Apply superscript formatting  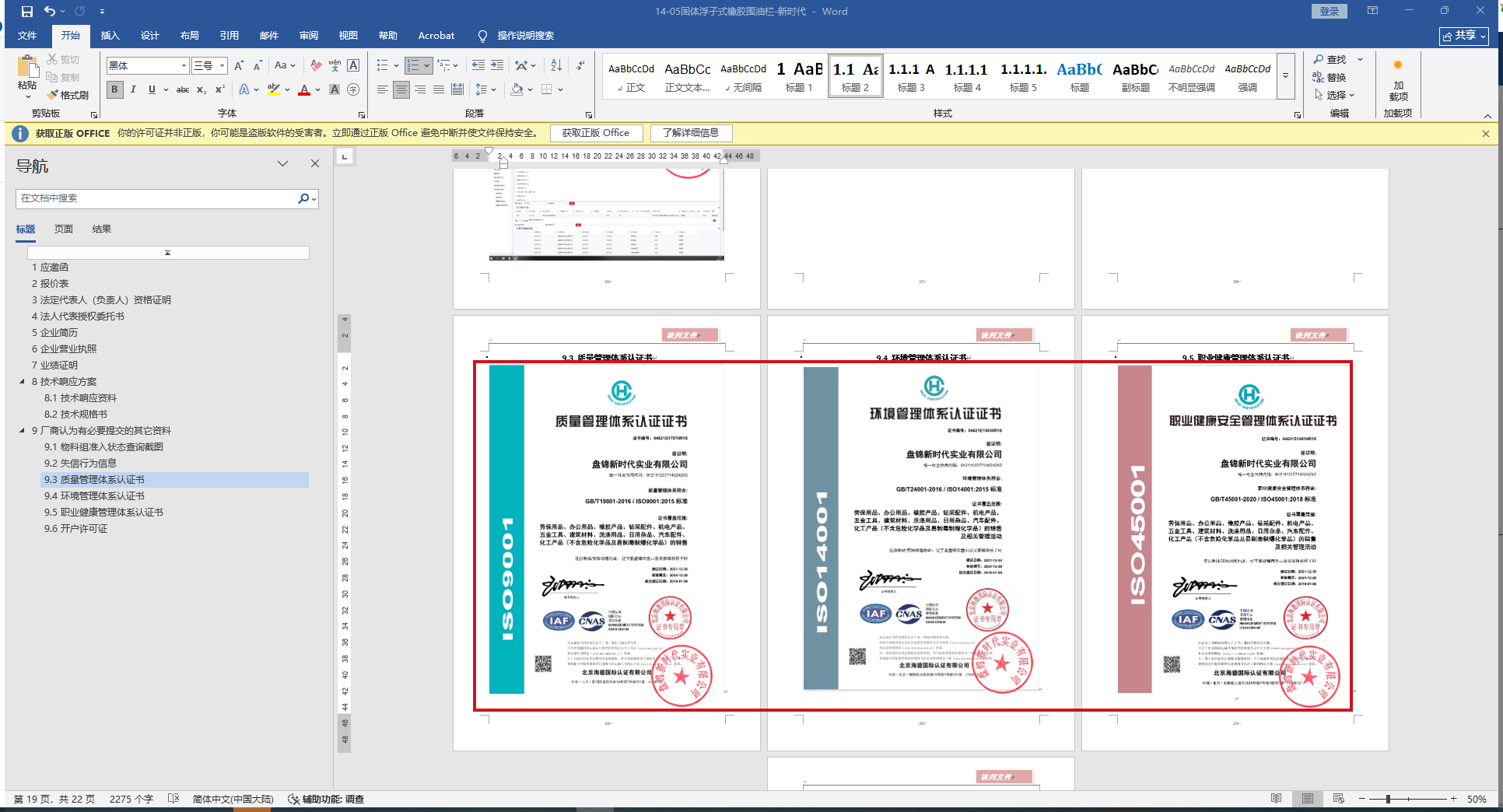click(x=220, y=90)
